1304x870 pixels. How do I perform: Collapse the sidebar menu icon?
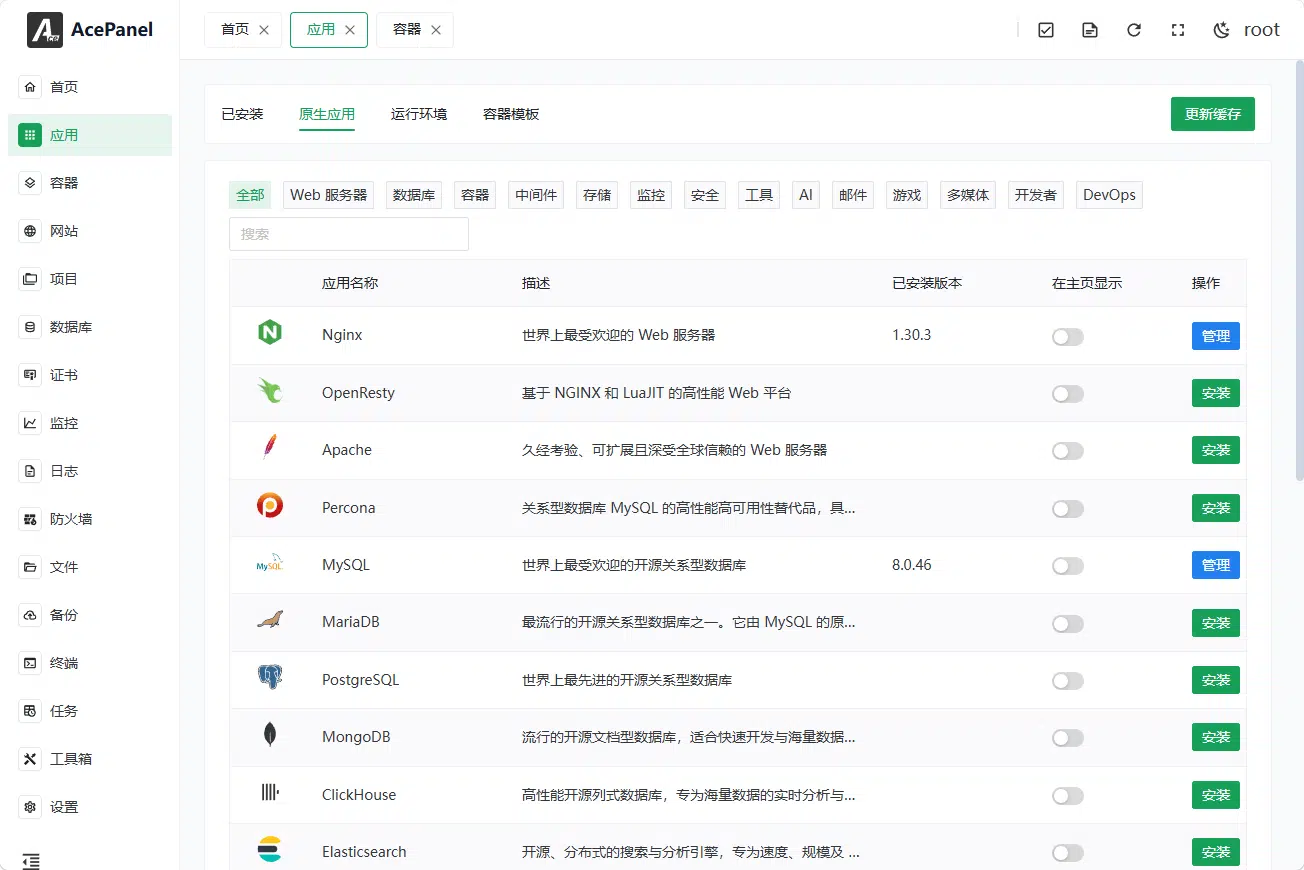[31, 861]
